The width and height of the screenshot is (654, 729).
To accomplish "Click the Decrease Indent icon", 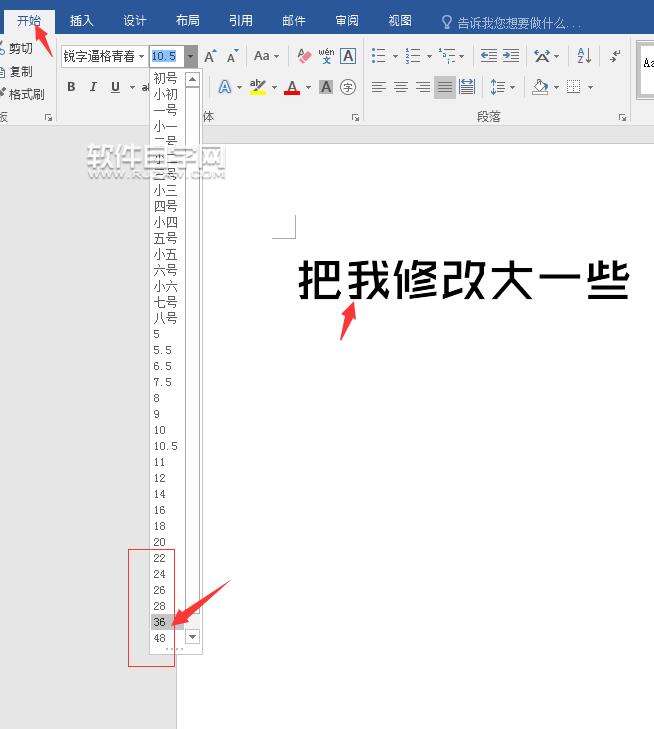I will [x=489, y=56].
